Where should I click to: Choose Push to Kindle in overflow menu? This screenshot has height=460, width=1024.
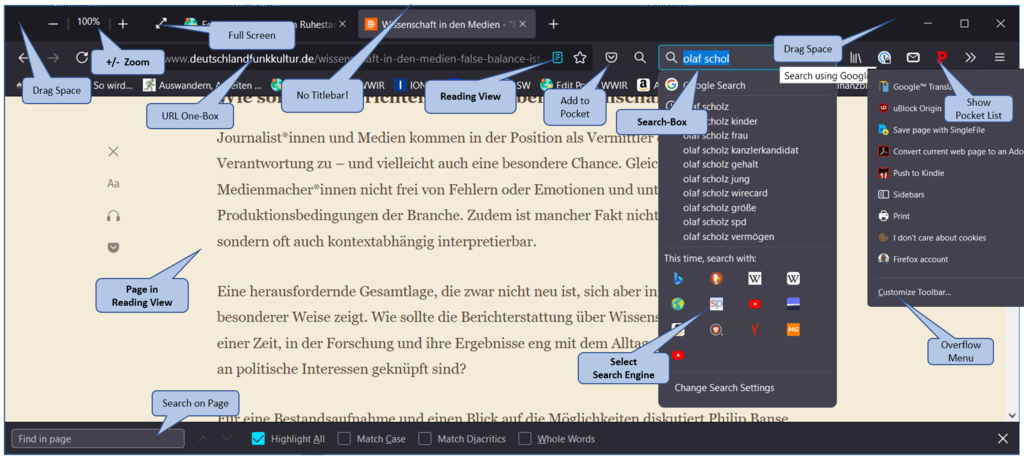pyautogui.click(x=918, y=173)
